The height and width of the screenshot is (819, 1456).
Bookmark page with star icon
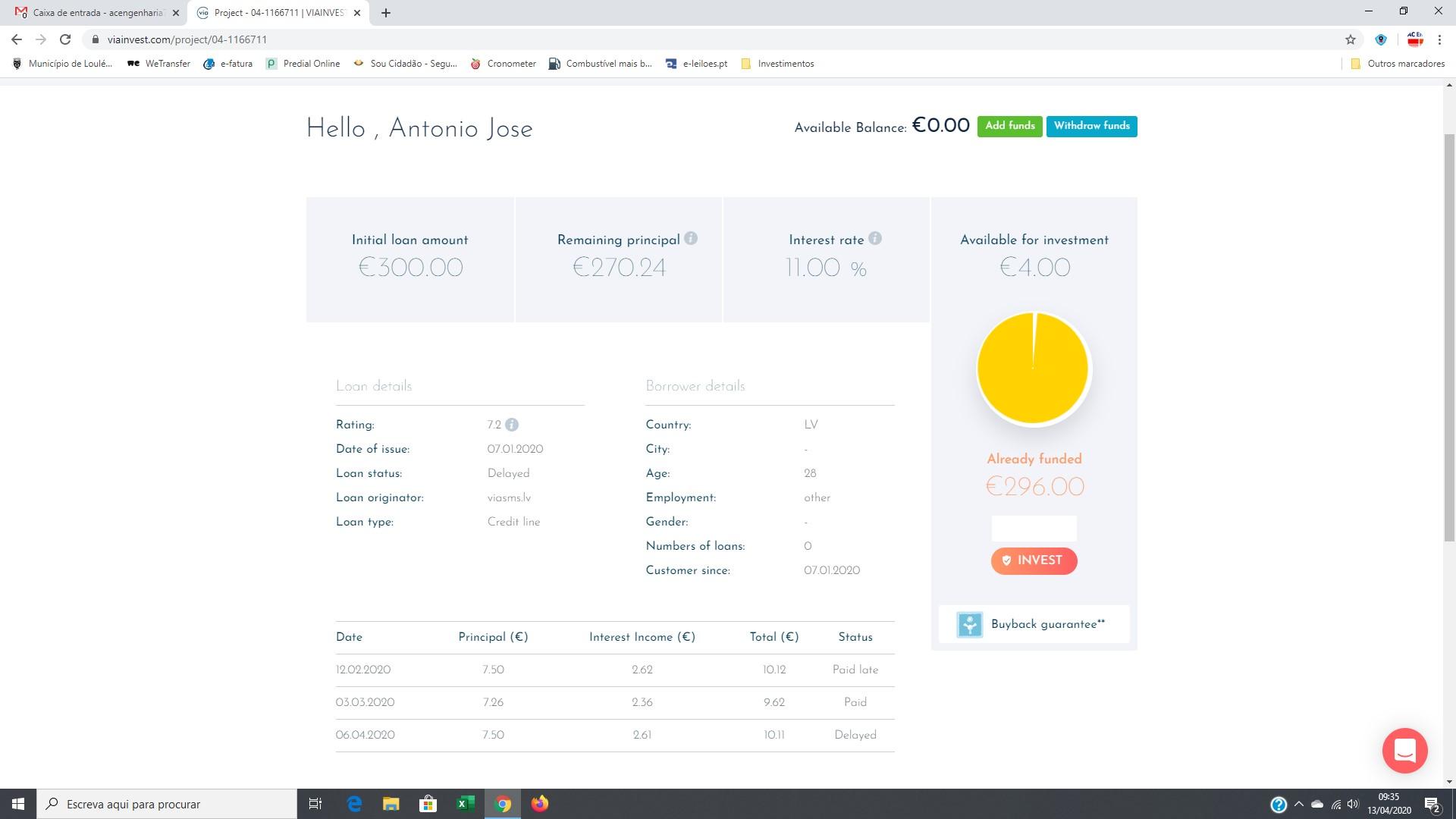coord(1350,39)
